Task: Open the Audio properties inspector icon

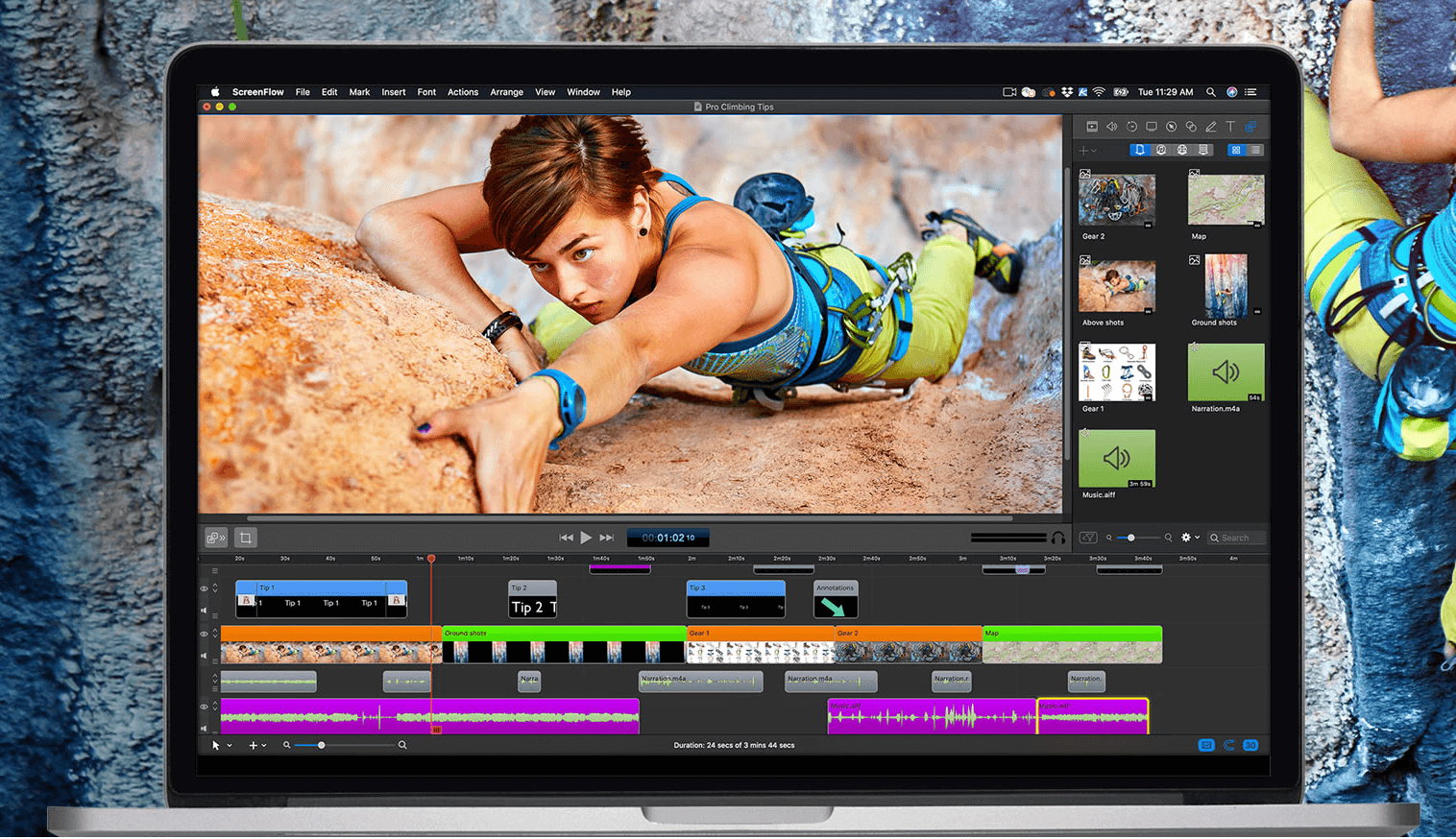Action: pyautogui.click(x=1111, y=127)
